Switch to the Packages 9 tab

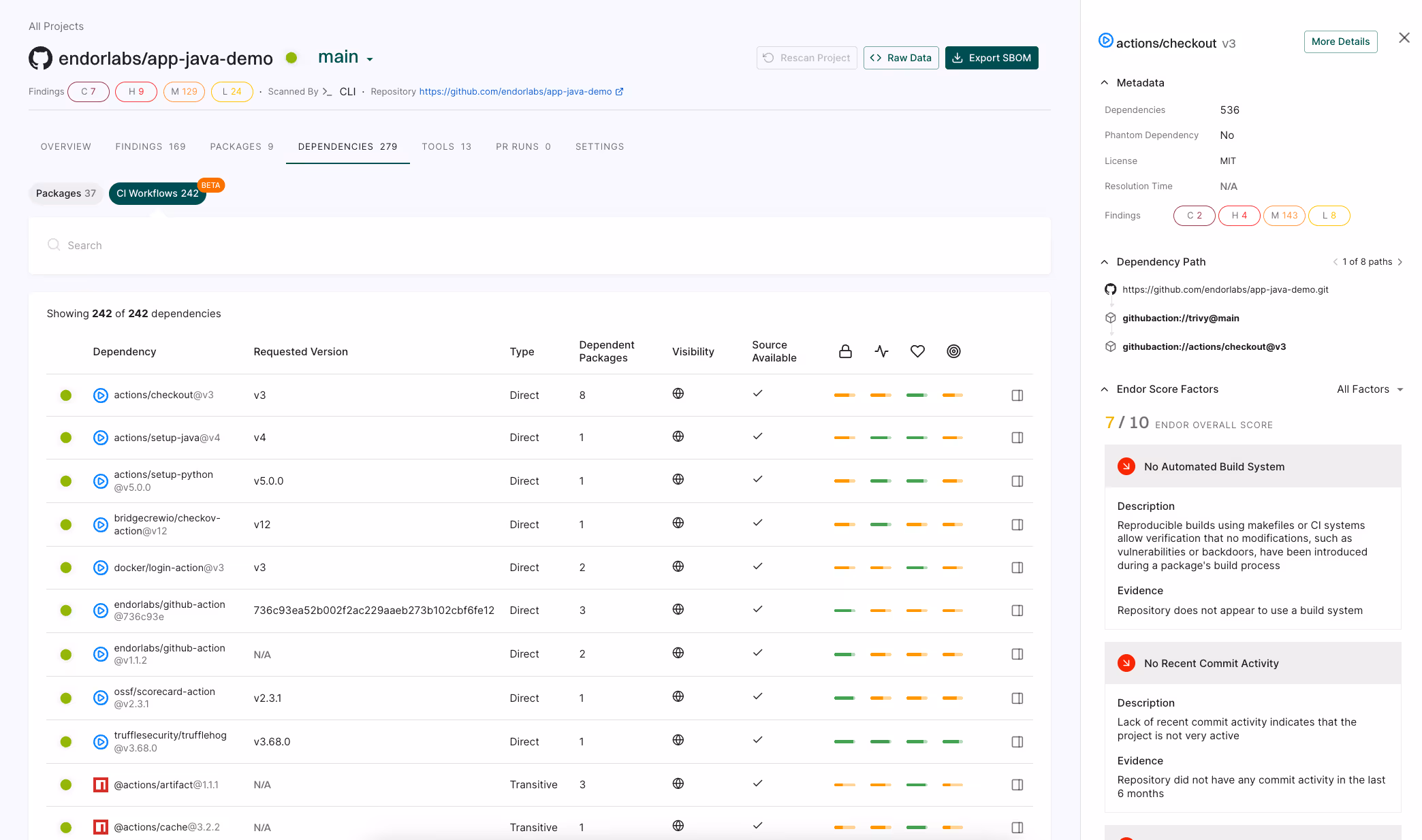242,146
